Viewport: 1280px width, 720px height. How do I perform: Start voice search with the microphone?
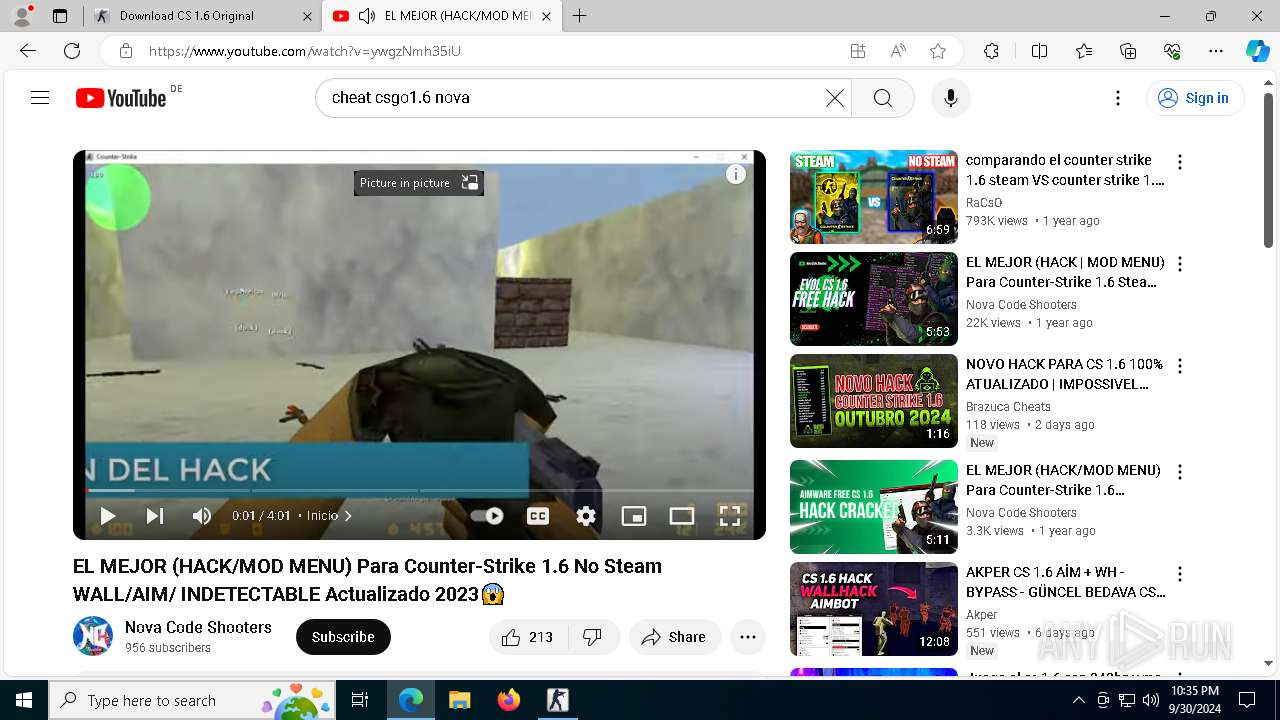pos(951,98)
